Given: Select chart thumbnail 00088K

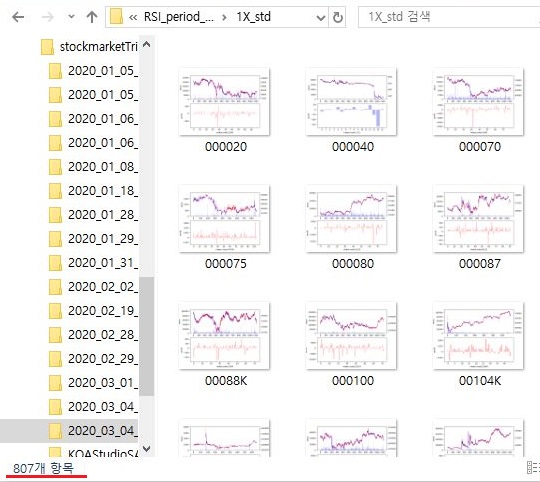Looking at the screenshot, I should (x=224, y=336).
